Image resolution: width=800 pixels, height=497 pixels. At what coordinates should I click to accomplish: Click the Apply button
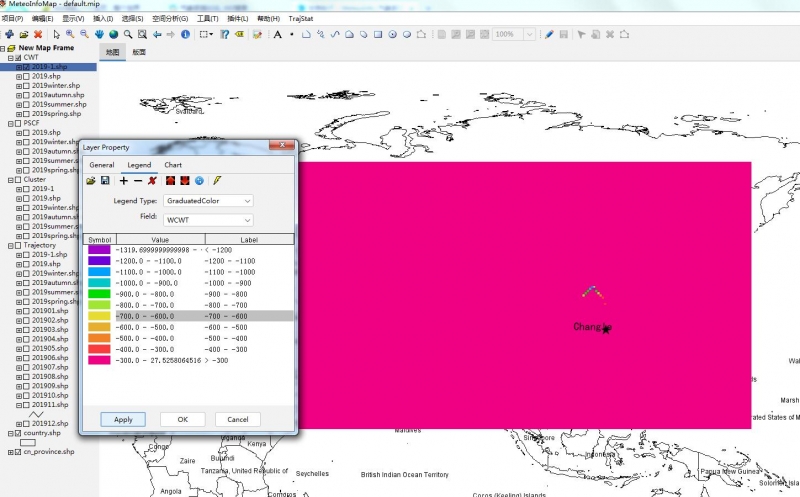coord(123,419)
